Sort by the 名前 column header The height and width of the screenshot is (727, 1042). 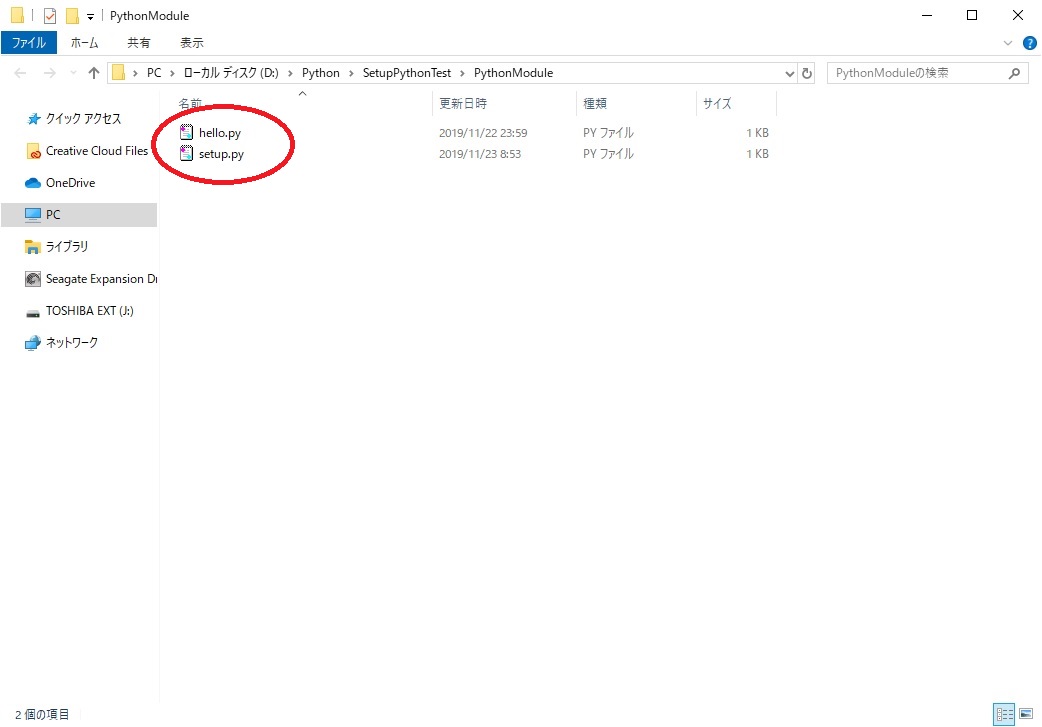coord(190,104)
